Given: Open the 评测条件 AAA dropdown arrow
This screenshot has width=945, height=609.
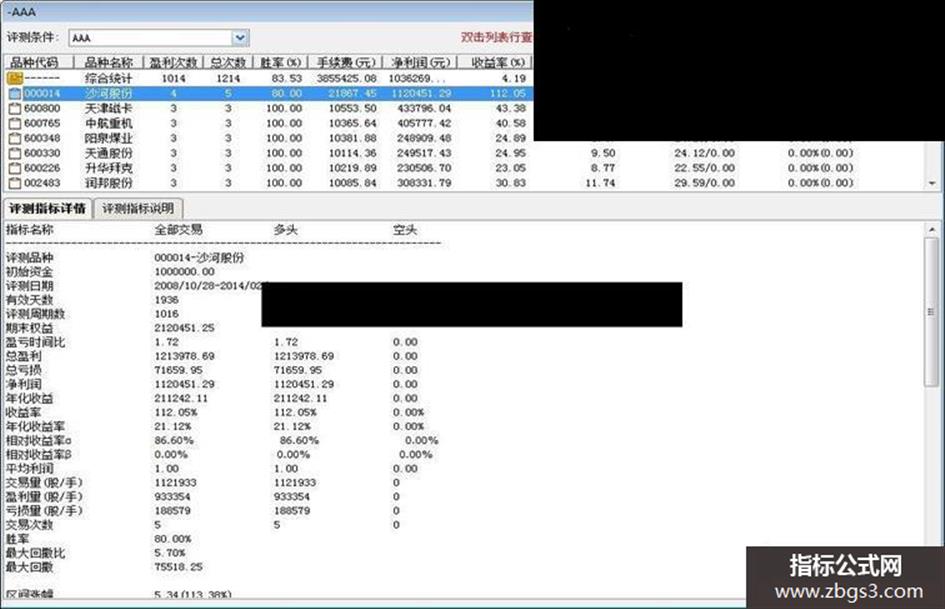Looking at the screenshot, I should (x=240, y=38).
